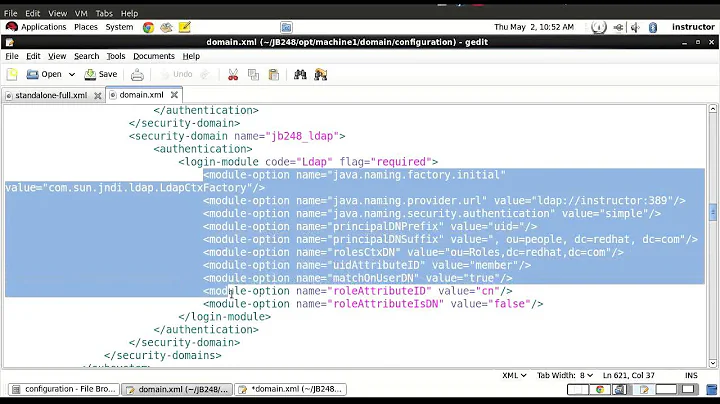Click the yellow notes launcher icon
Image resolution: width=720 pixels, height=404 pixels.
(185, 28)
